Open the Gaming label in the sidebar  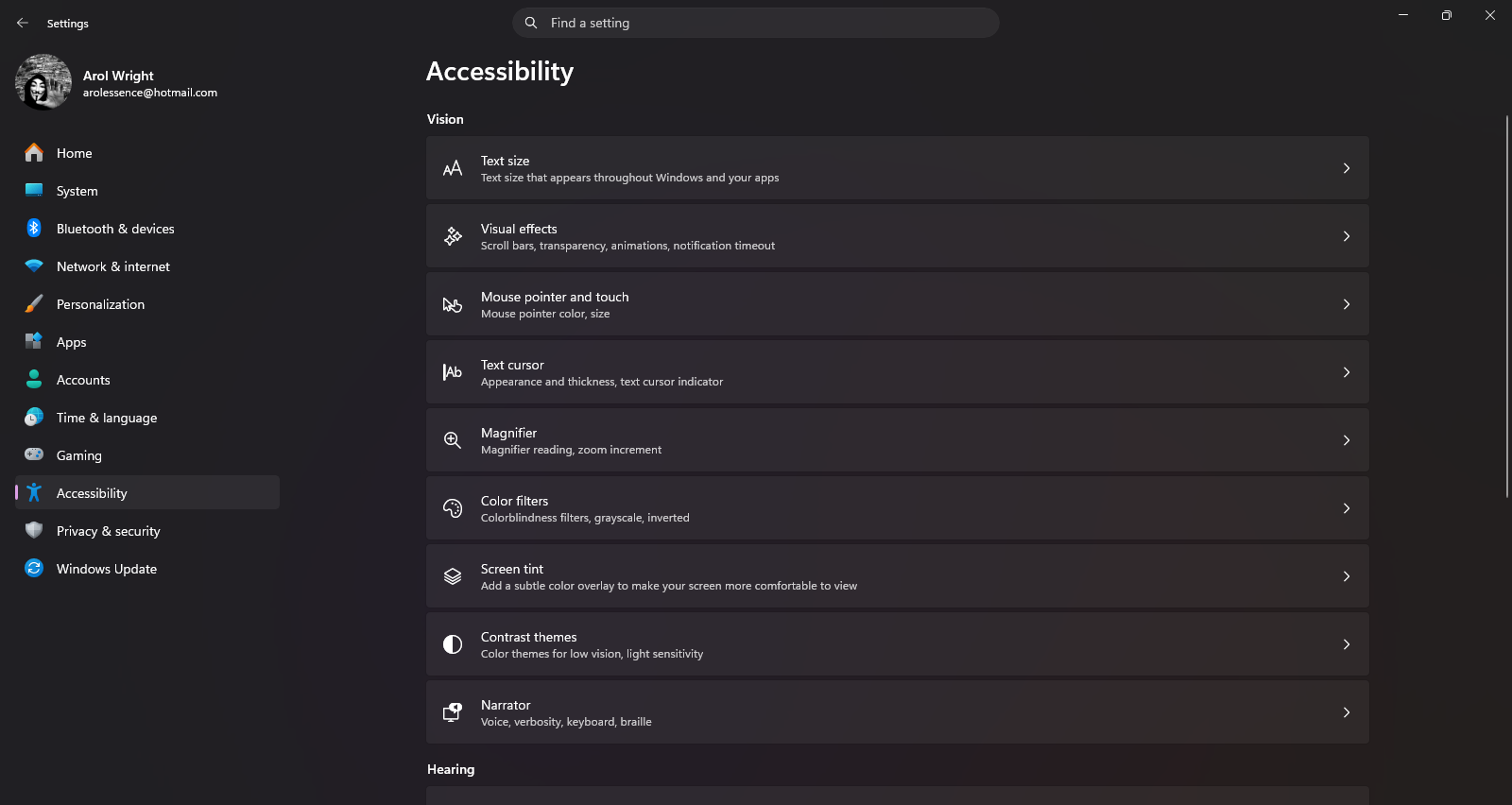(79, 455)
